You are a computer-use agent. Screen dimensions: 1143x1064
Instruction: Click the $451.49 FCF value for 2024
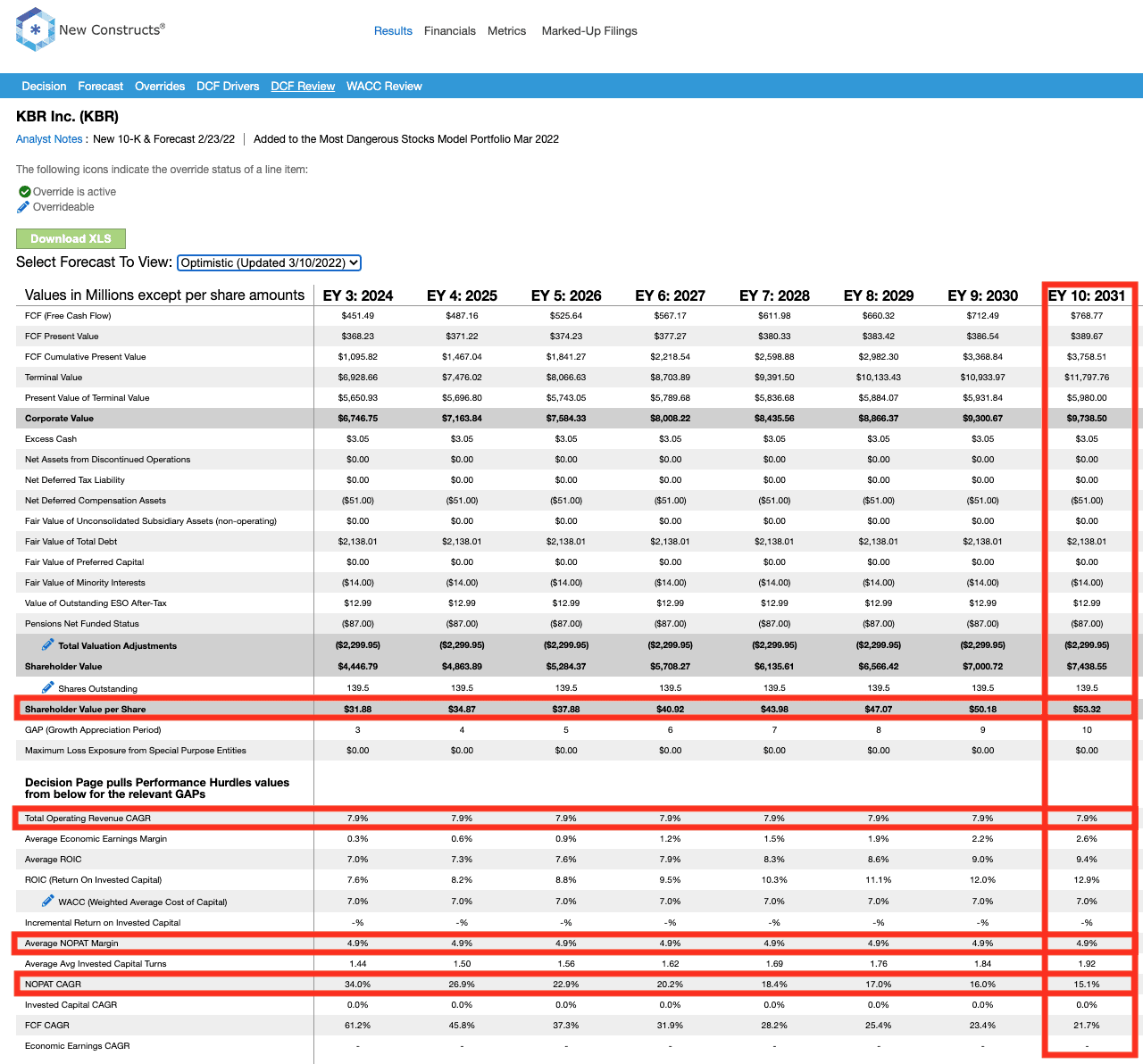[358, 316]
